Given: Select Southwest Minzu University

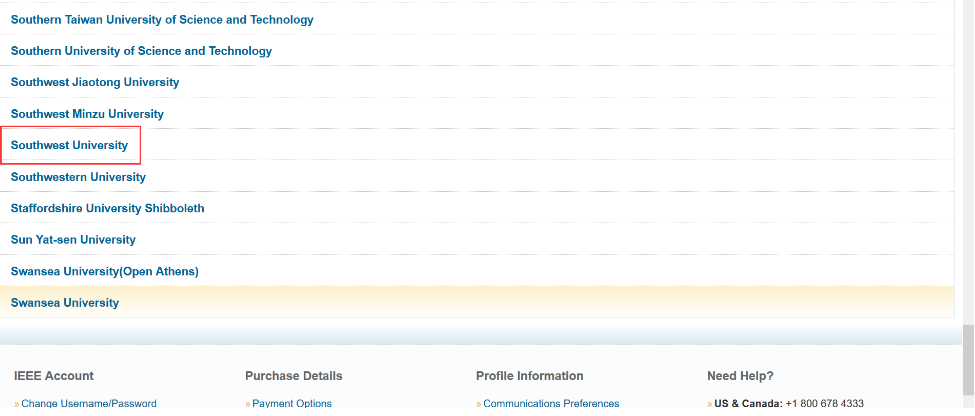Looking at the screenshot, I should [x=87, y=114].
